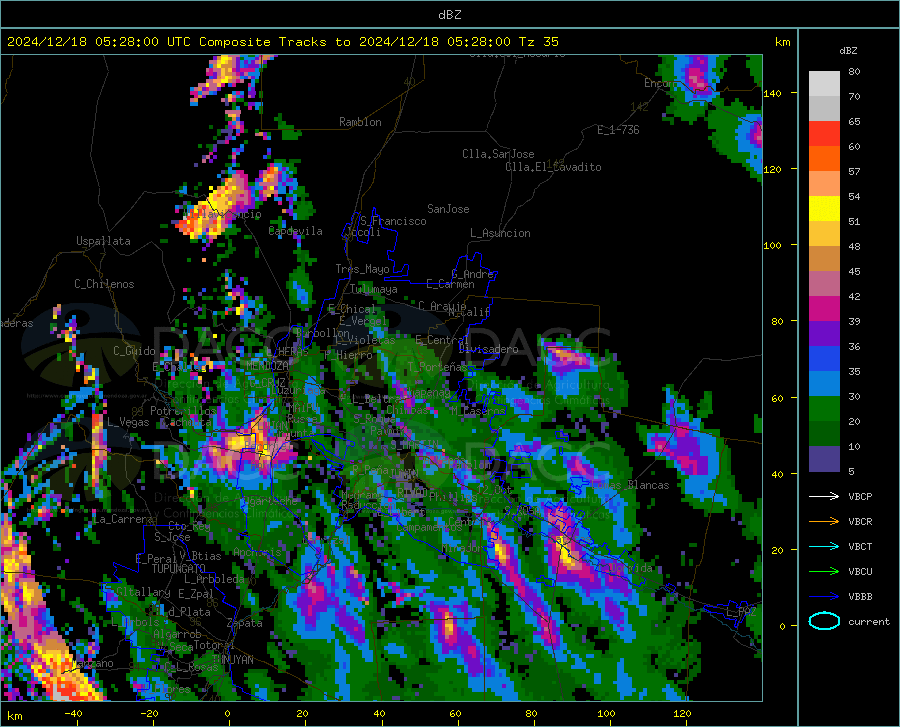Click the blue VBBB arrow legend icon
900x727 pixels.
point(824,597)
